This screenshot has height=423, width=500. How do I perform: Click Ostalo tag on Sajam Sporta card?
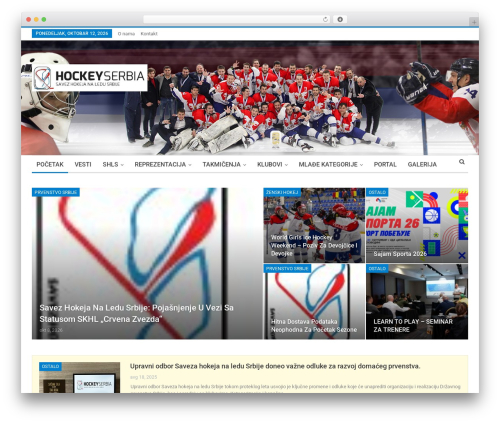point(377,192)
